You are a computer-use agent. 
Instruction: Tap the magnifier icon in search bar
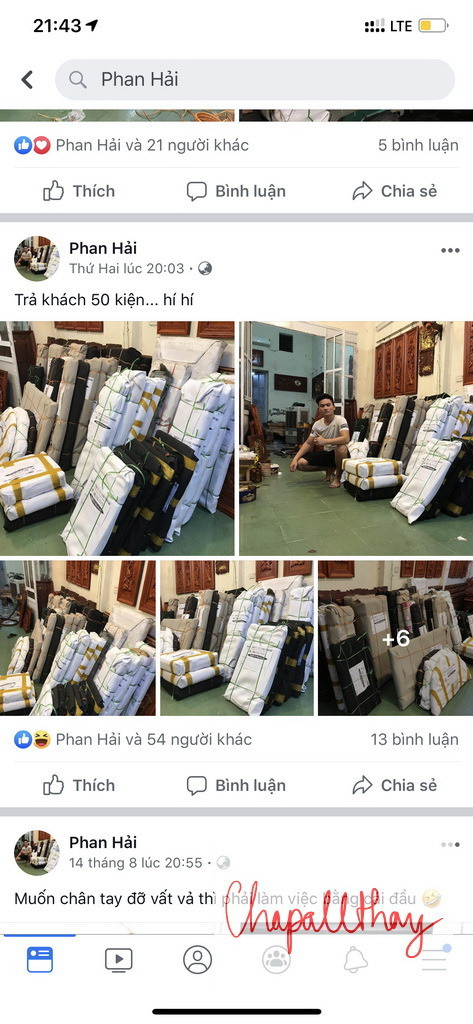[78, 80]
